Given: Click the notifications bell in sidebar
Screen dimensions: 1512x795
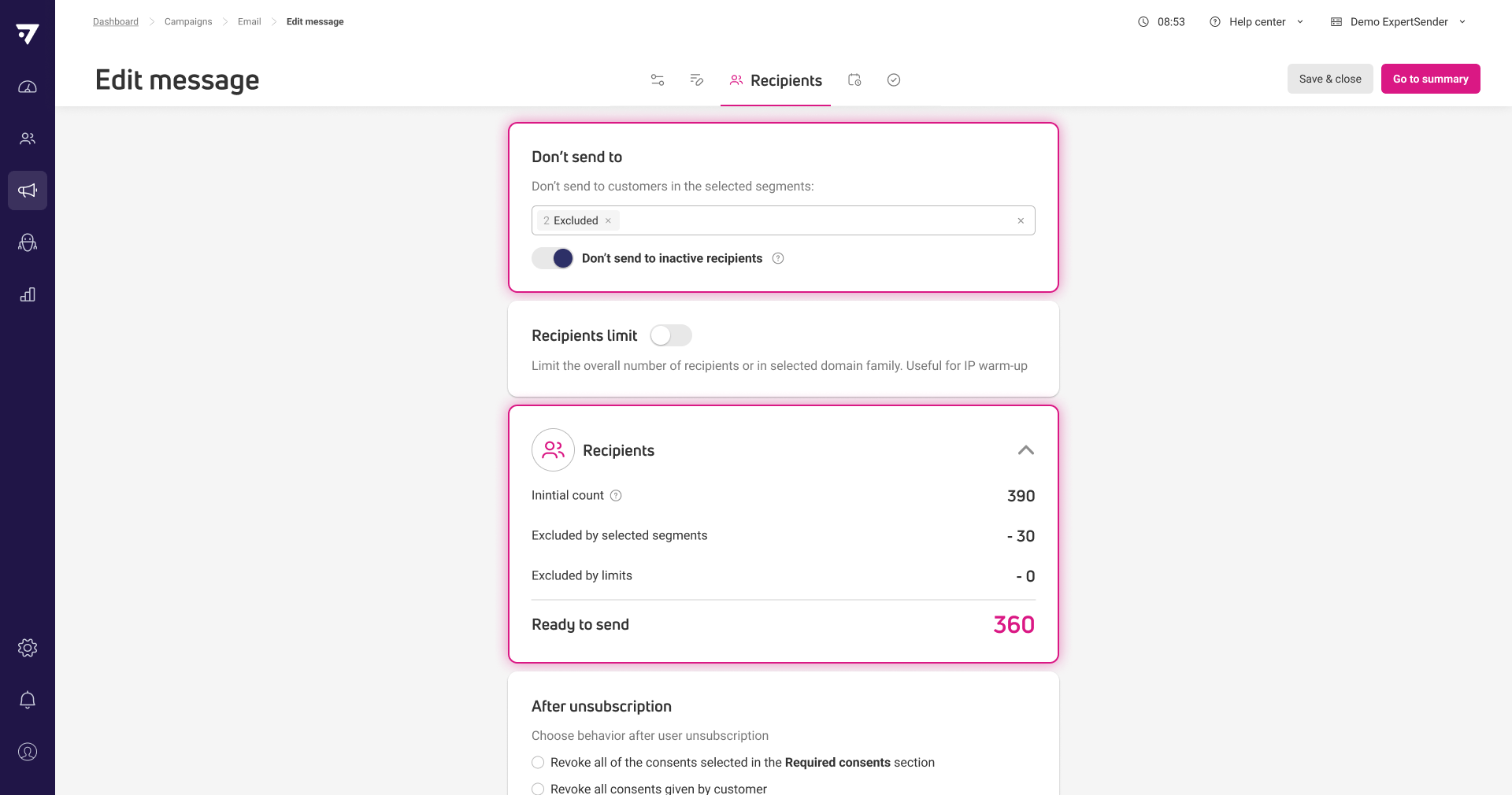Looking at the screenshot, I should (x=28, y=700).
